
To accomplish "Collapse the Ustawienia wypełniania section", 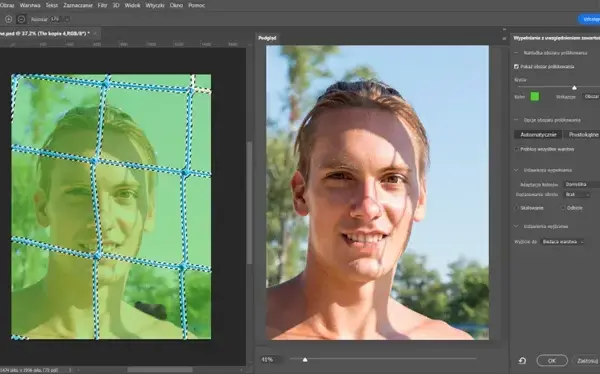I will coord(516,170).
